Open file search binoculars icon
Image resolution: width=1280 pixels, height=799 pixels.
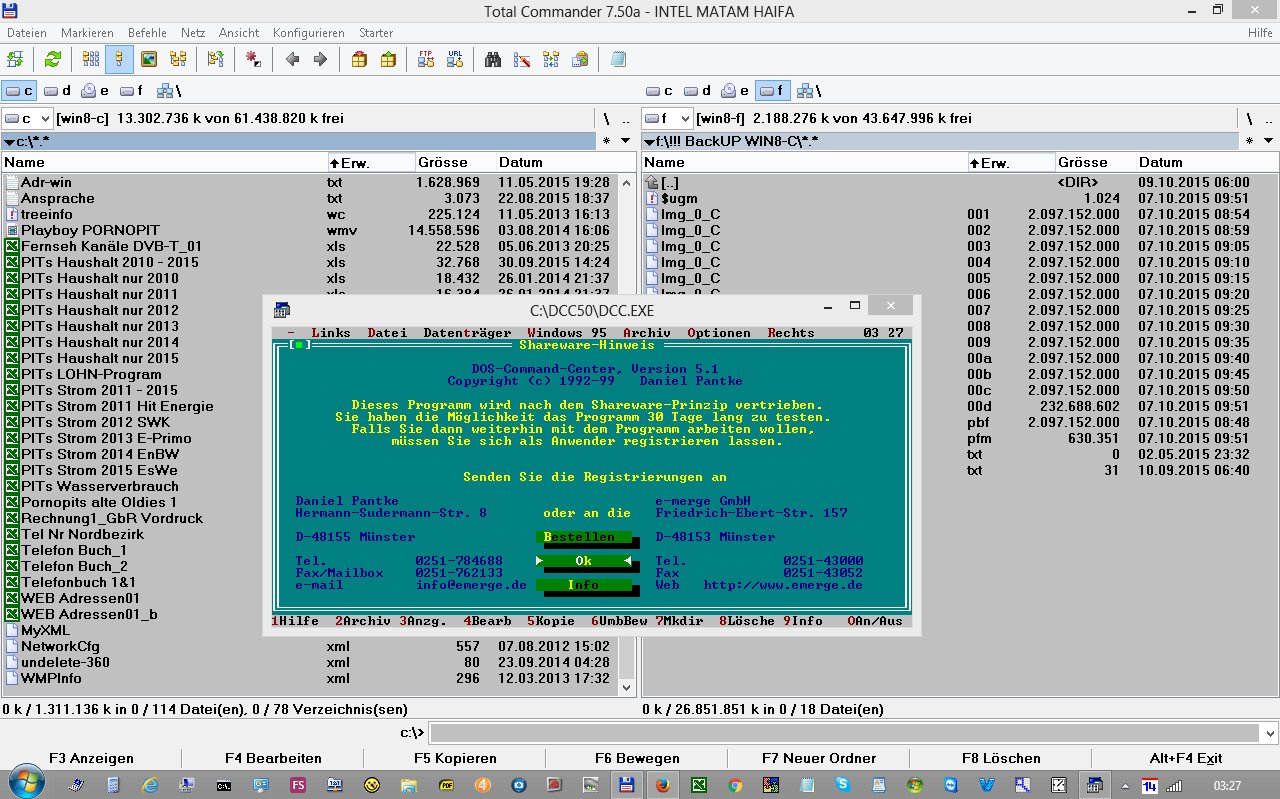coord(493,59)
